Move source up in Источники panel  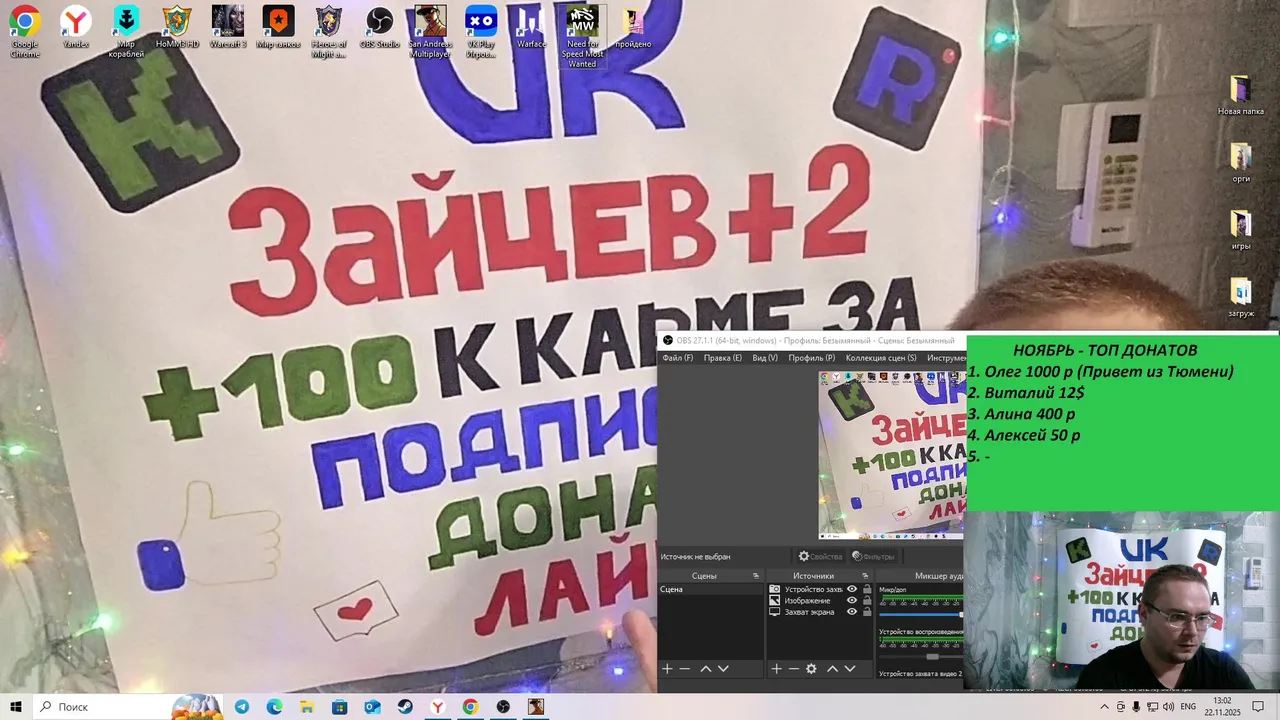click(832, 668)
